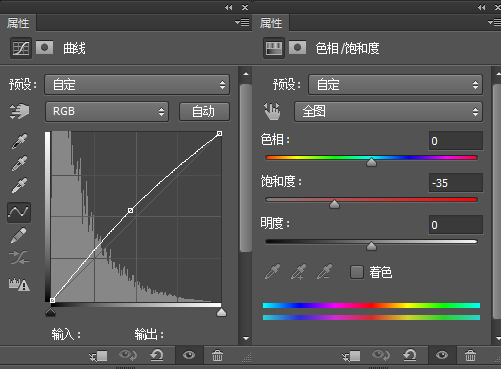Clip Curves adjustment to layer below
This screenshot has width=501, height=369.
(98, 356)
